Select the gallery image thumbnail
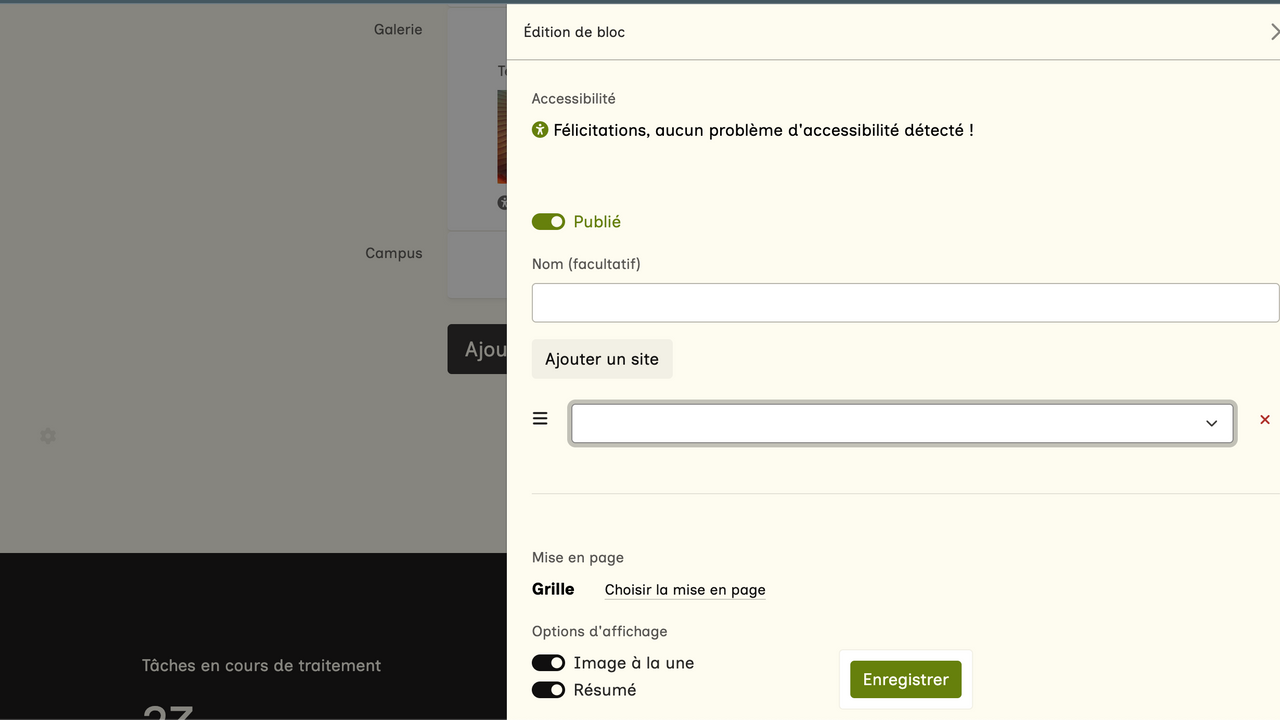Image resolution: width=1280 pixels, height=720 pixels. 502,137
